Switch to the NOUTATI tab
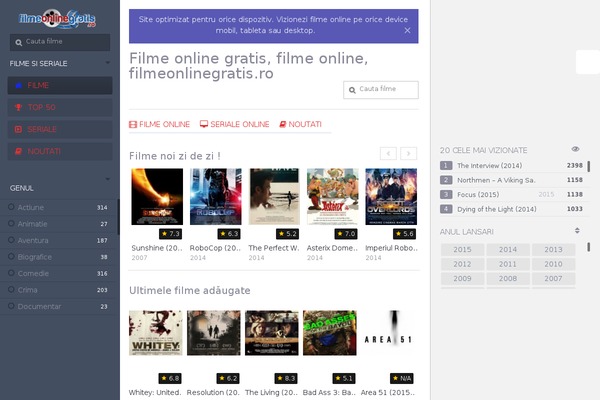Screen dimensions: 600x400 (x=300, y=124)
